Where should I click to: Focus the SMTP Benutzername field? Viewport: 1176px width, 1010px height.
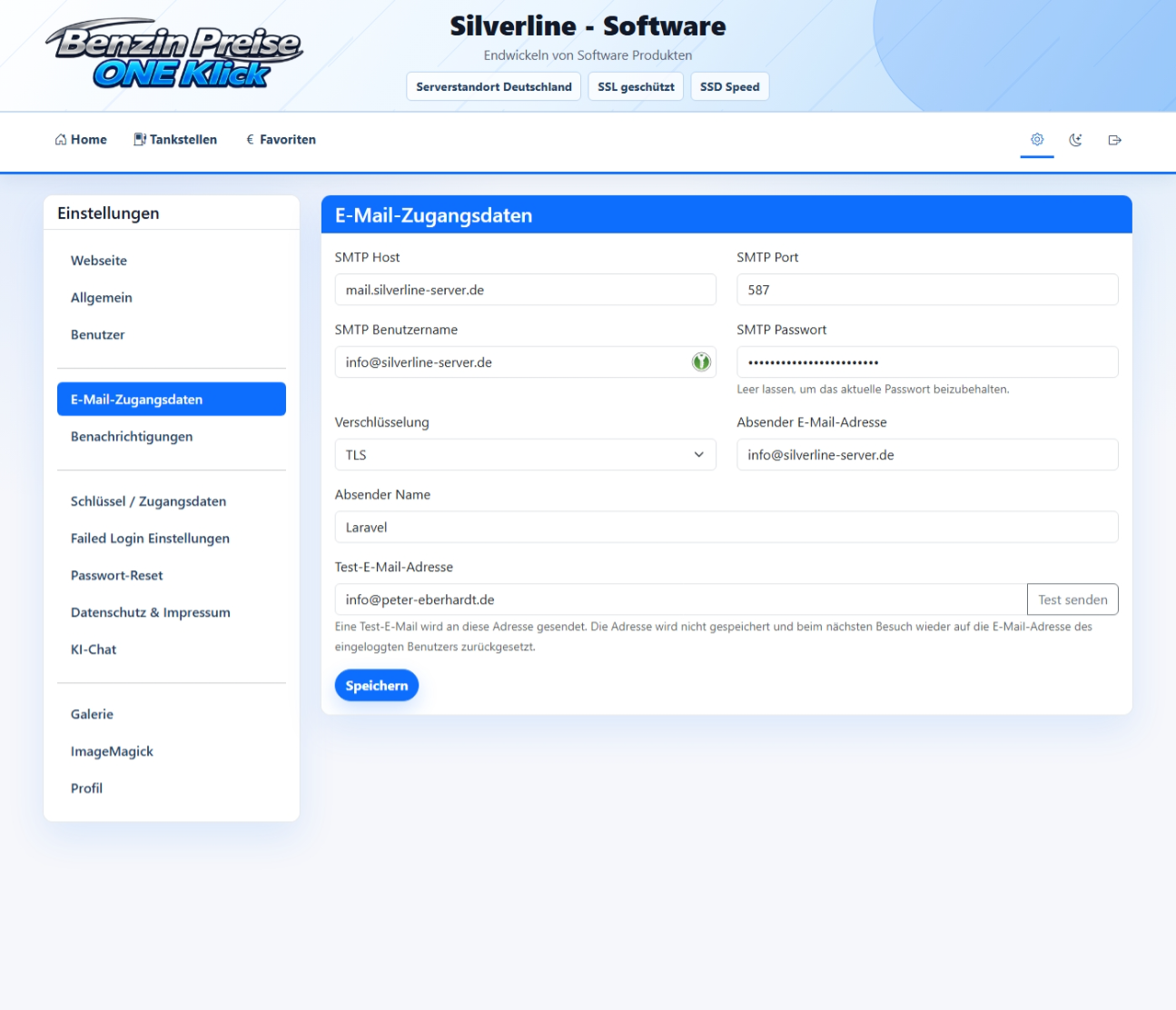coord(525,362)
